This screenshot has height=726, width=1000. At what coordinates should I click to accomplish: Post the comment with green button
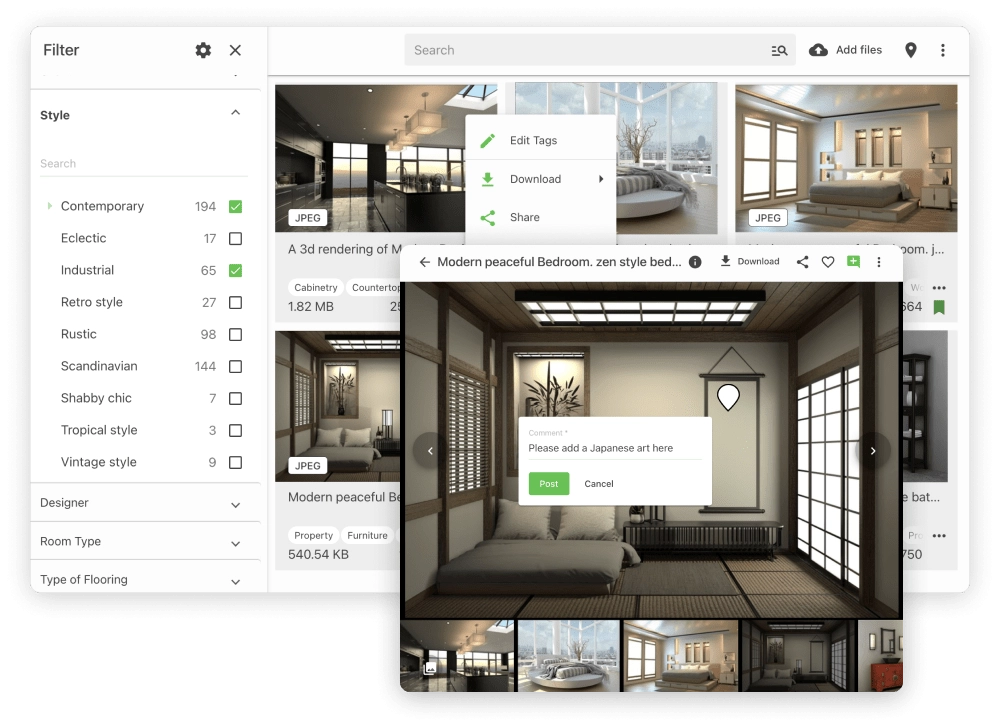click(548, 484)
